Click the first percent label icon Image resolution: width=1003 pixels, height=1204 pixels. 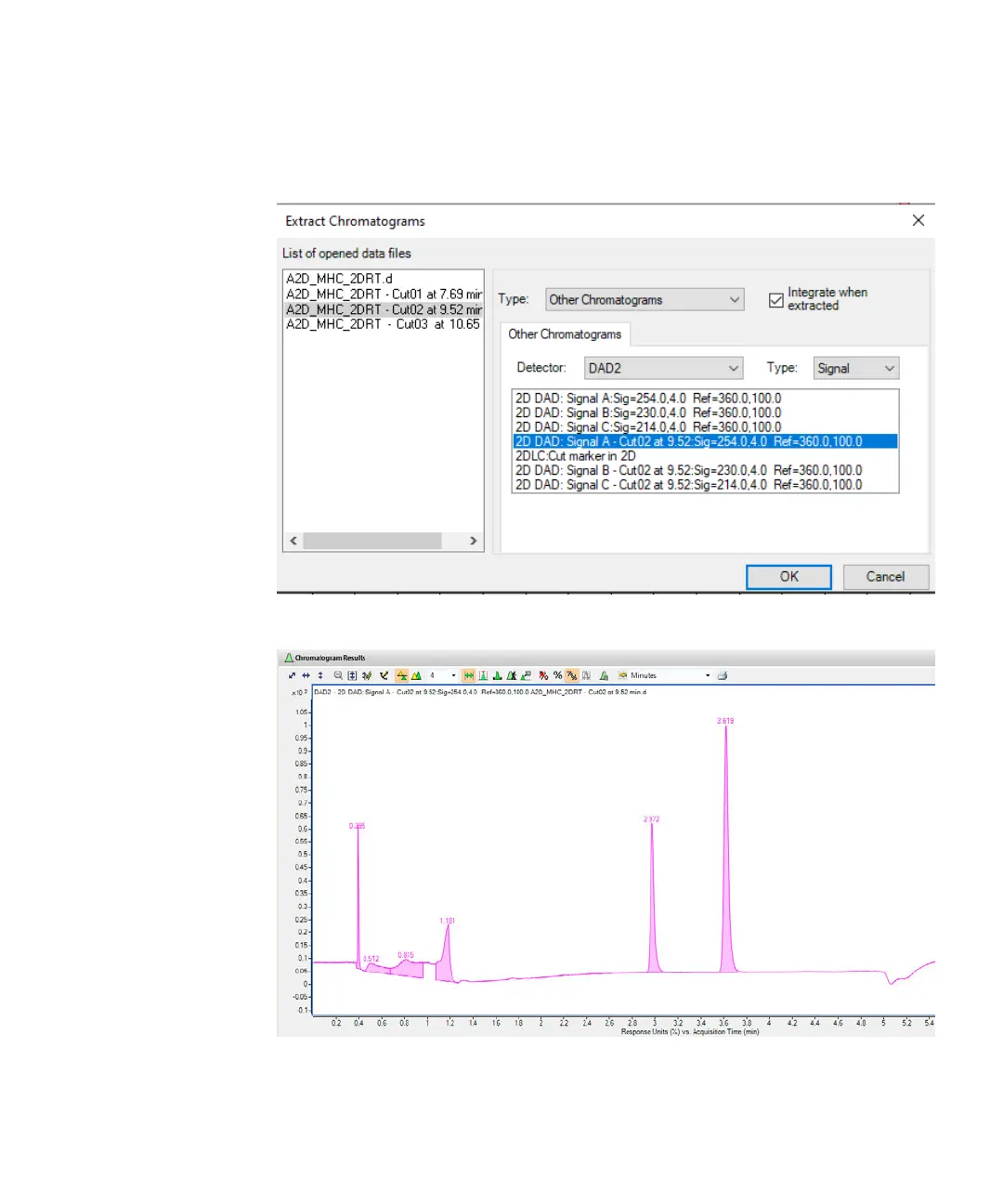(543, 675)
